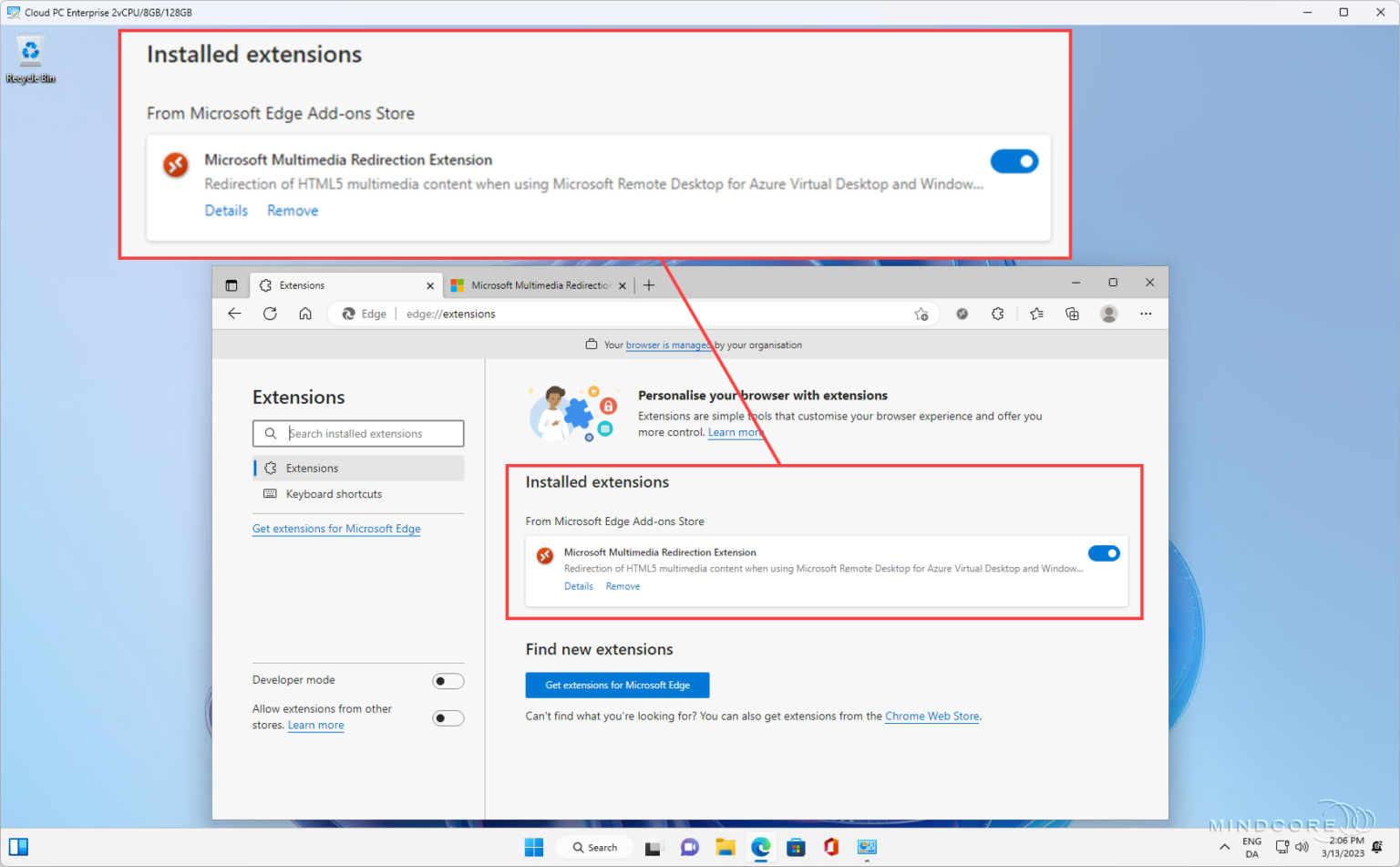This screenshot has height=867, width=1400.
Task: Open Collections in the Edge toolbar
Action: pos(1072,314)
